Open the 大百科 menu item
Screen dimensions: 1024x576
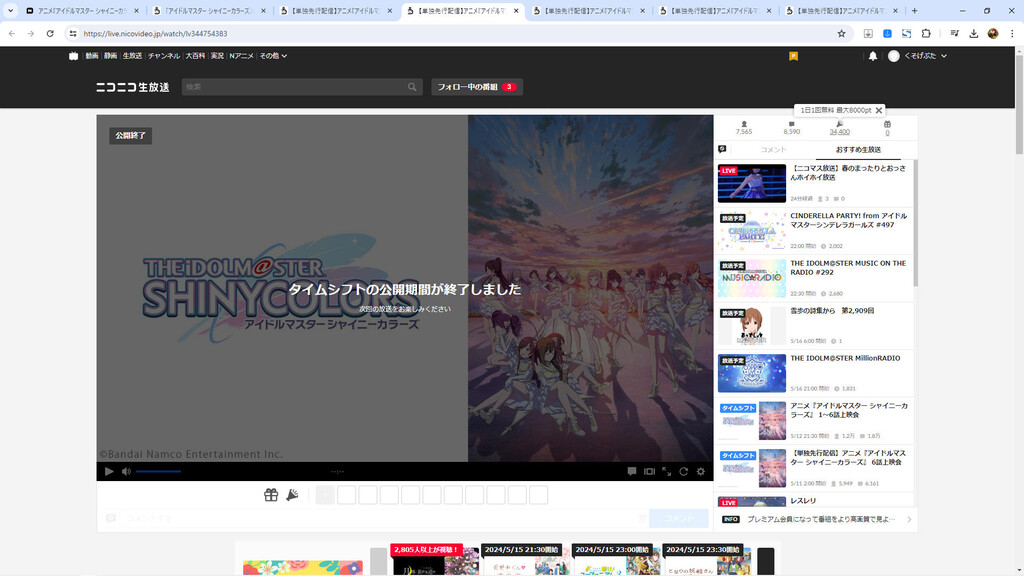point(195,56)
